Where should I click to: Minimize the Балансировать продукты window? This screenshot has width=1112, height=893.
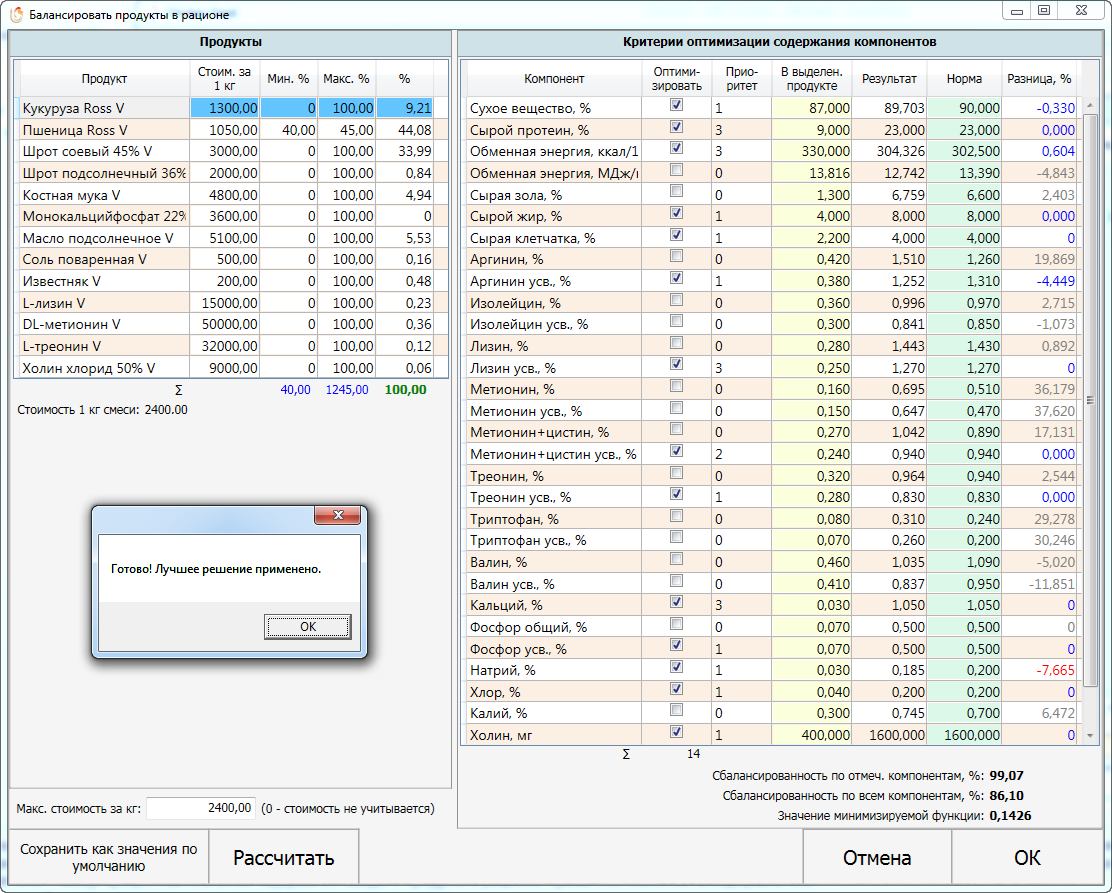(x=1016, y=11)
